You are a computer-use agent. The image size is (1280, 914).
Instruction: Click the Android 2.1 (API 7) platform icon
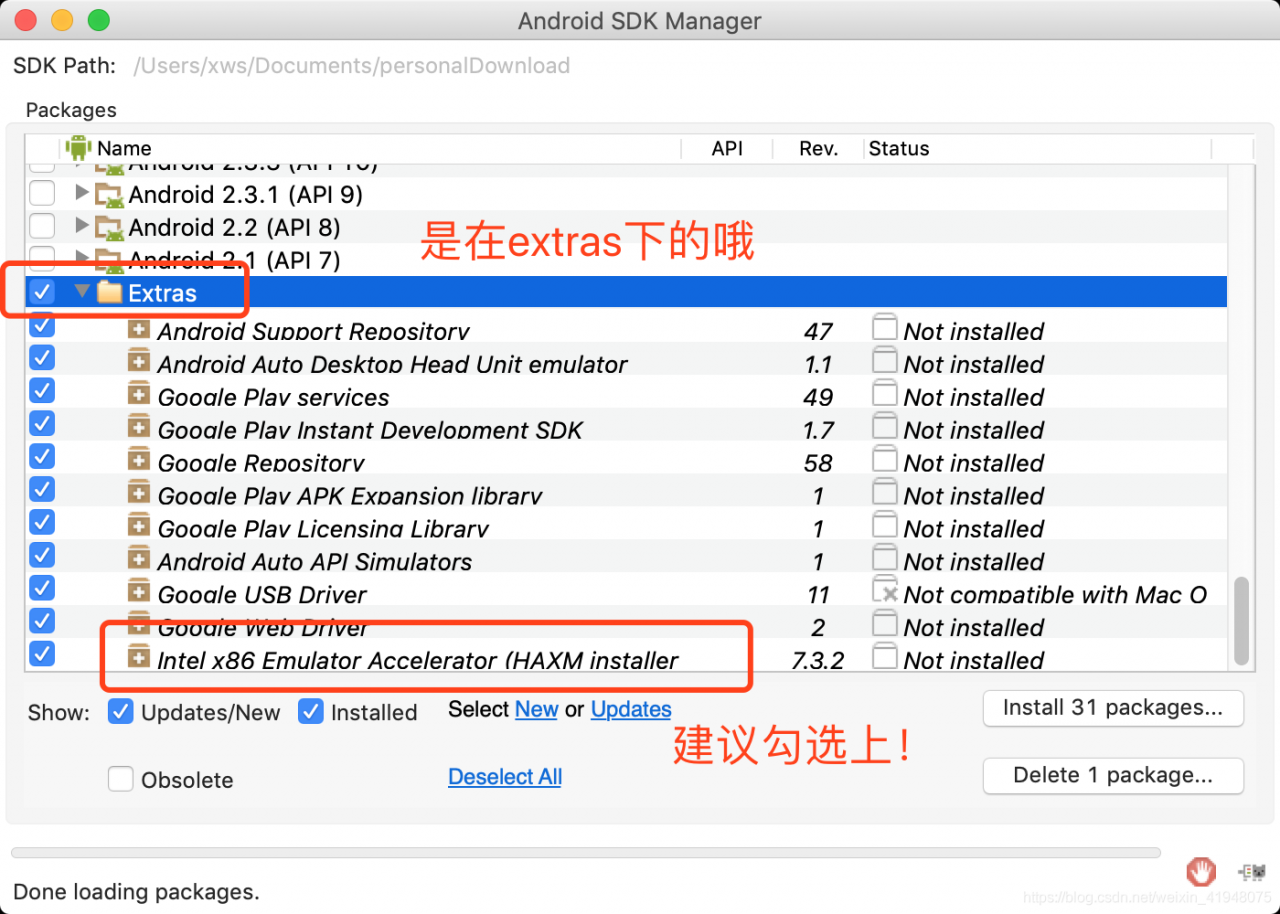point(109,261)
